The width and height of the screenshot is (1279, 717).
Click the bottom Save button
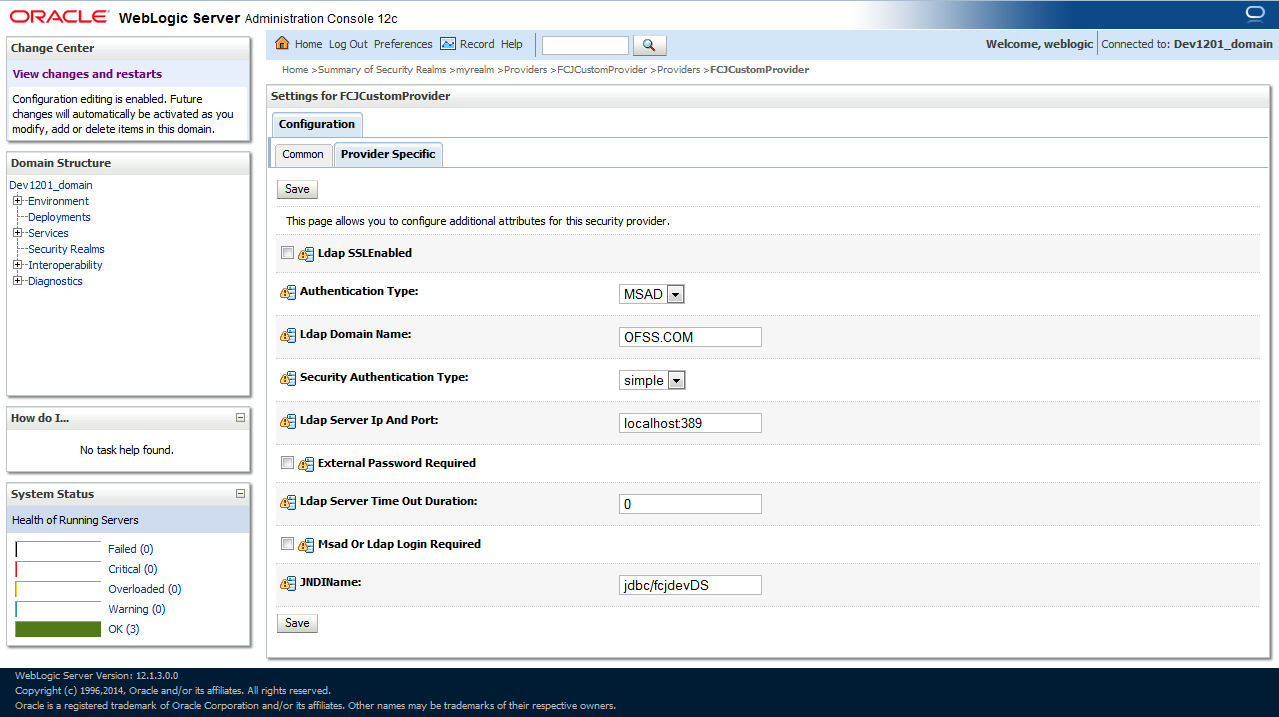pos(297,623)
